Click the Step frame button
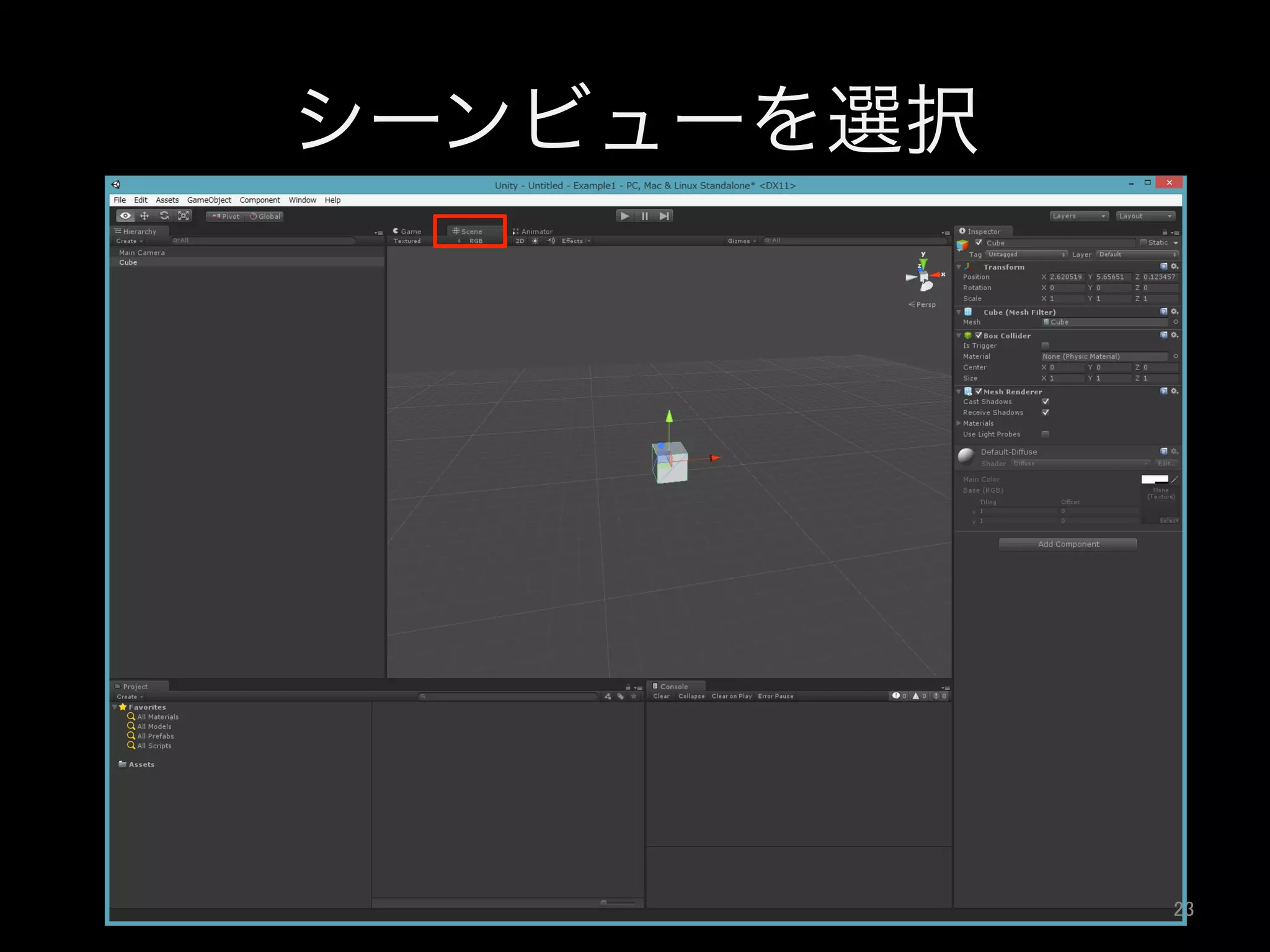The height and width of the screenshot is (952, 1270). pyautogui.click(x=664, y=216)
